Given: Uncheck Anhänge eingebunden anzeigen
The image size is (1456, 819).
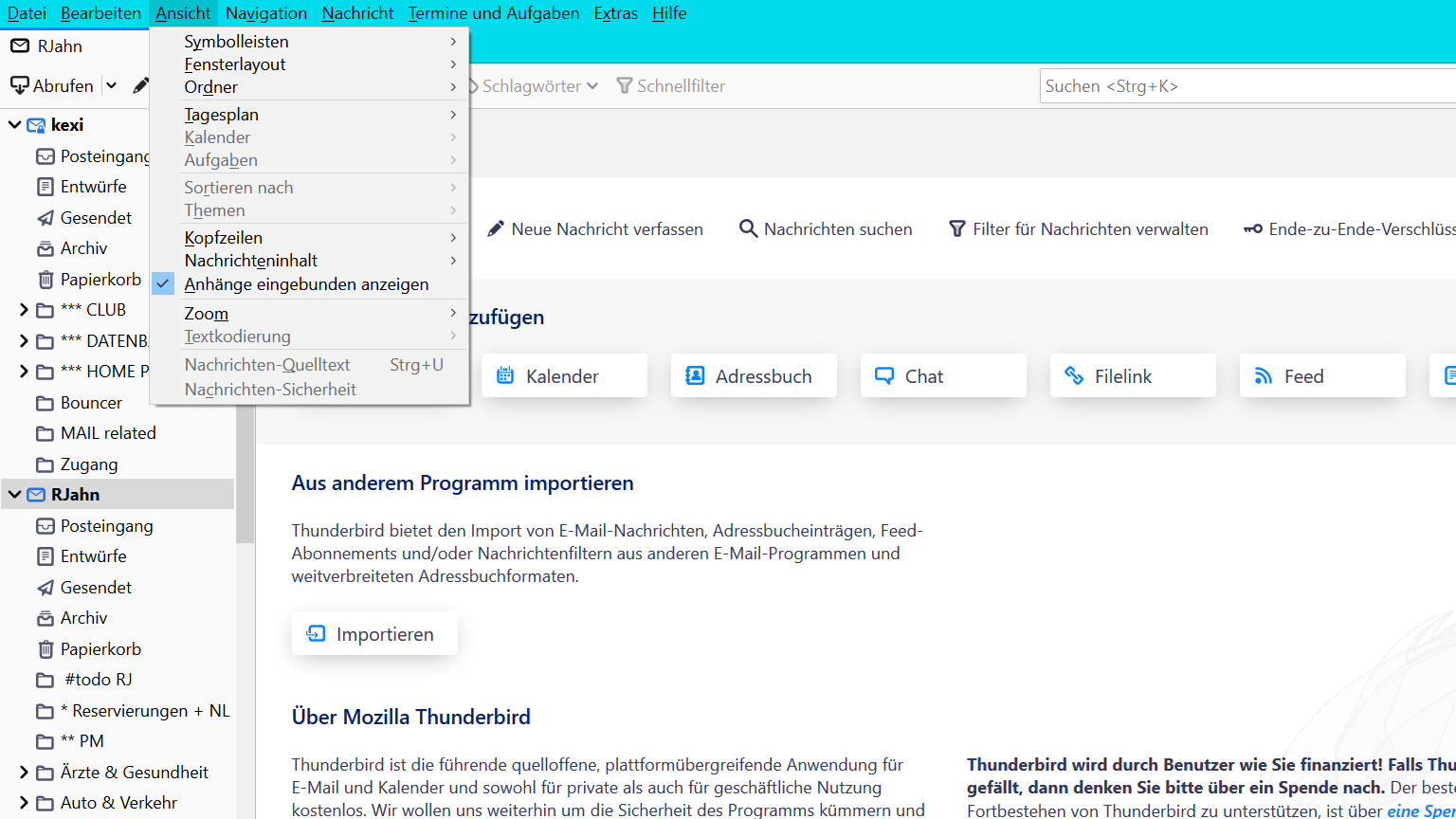Looking at the screenshot, I should 309,284.
